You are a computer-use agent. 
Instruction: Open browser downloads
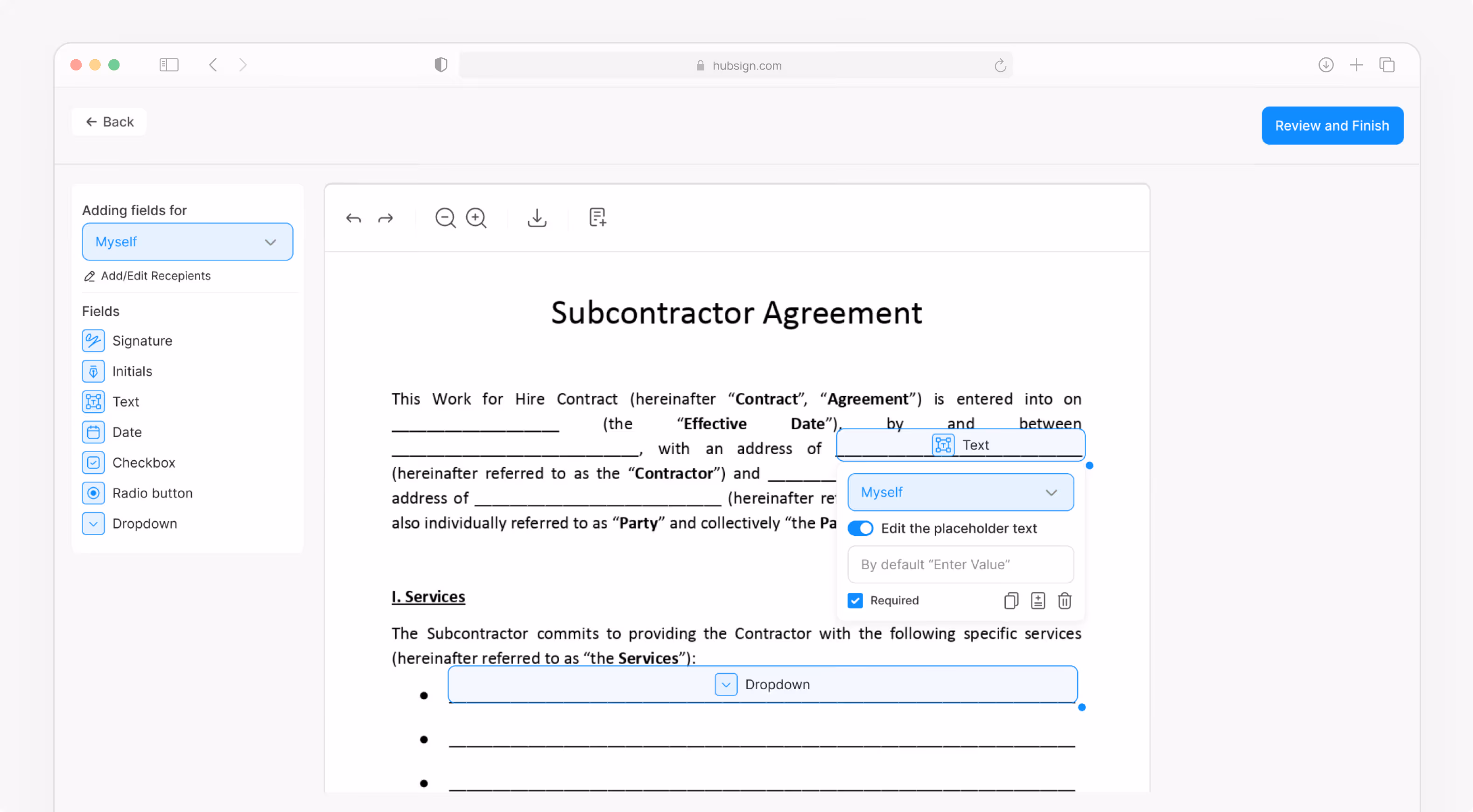click(x=1326, y=64)
